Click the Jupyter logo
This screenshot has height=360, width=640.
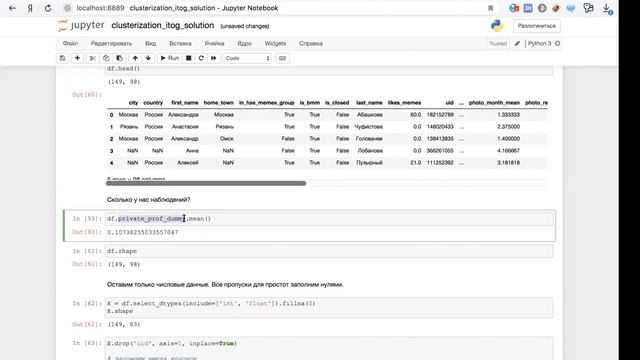(81, 25)
